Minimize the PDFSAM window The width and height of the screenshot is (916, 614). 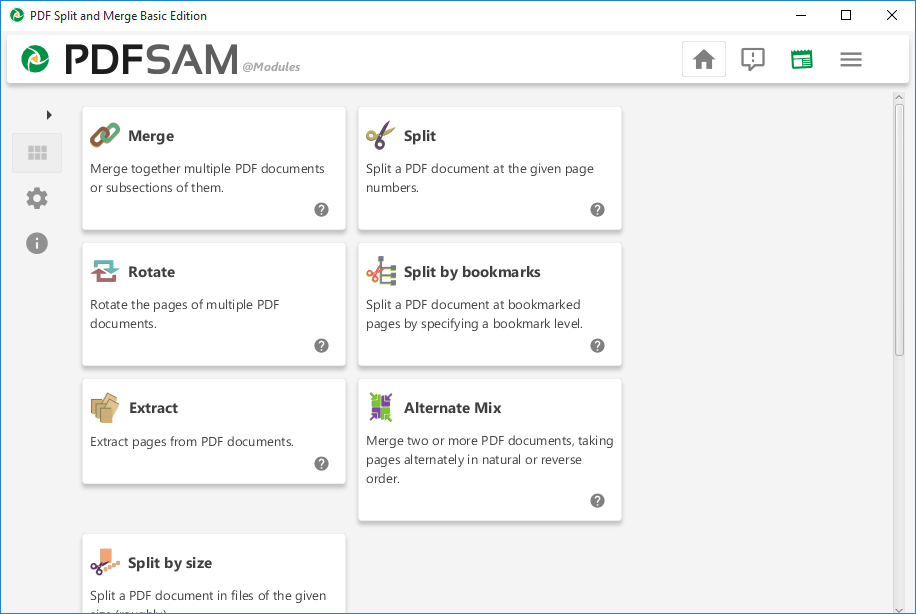coord(801,15)
